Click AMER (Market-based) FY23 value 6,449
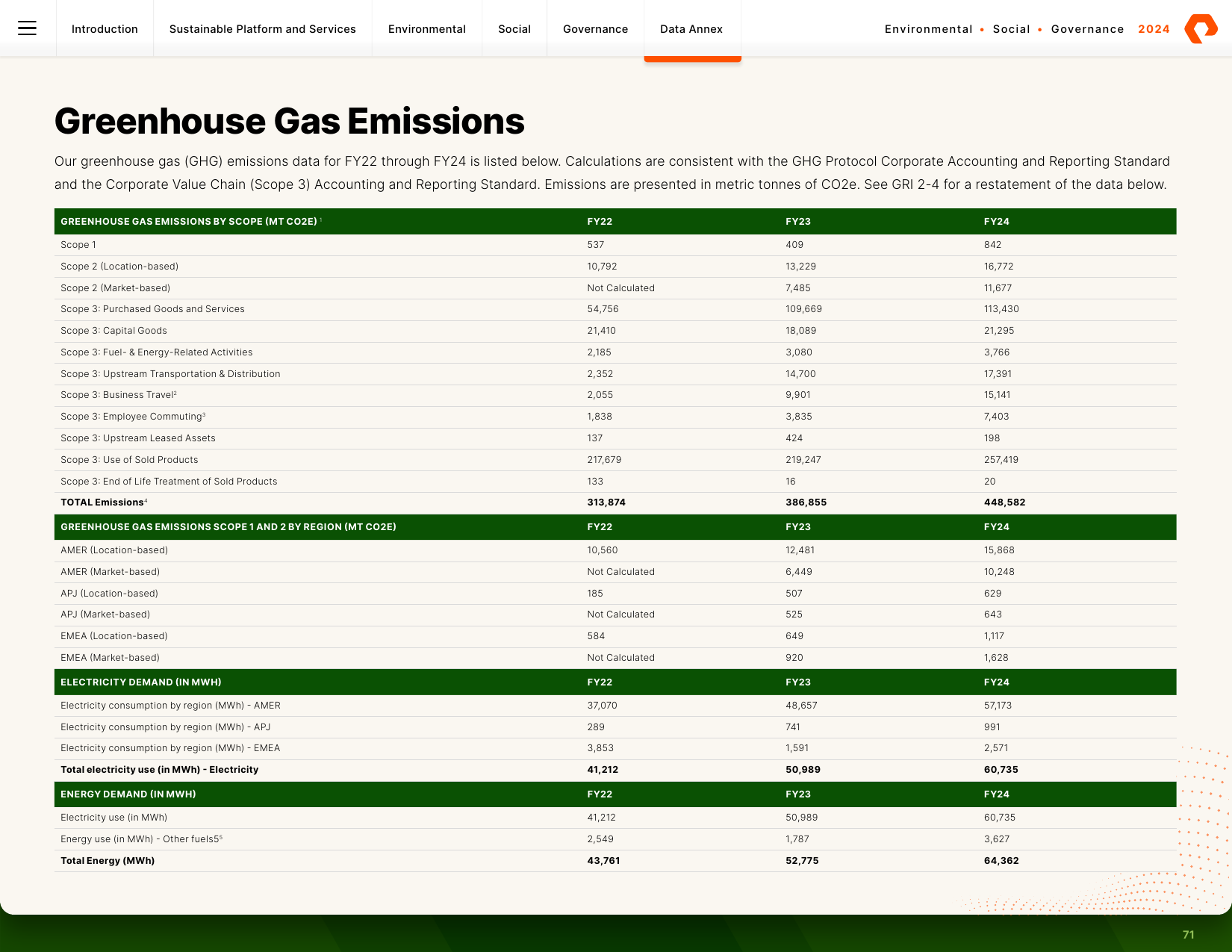This screenshot has height=952, width=1232. click(799, 572)
